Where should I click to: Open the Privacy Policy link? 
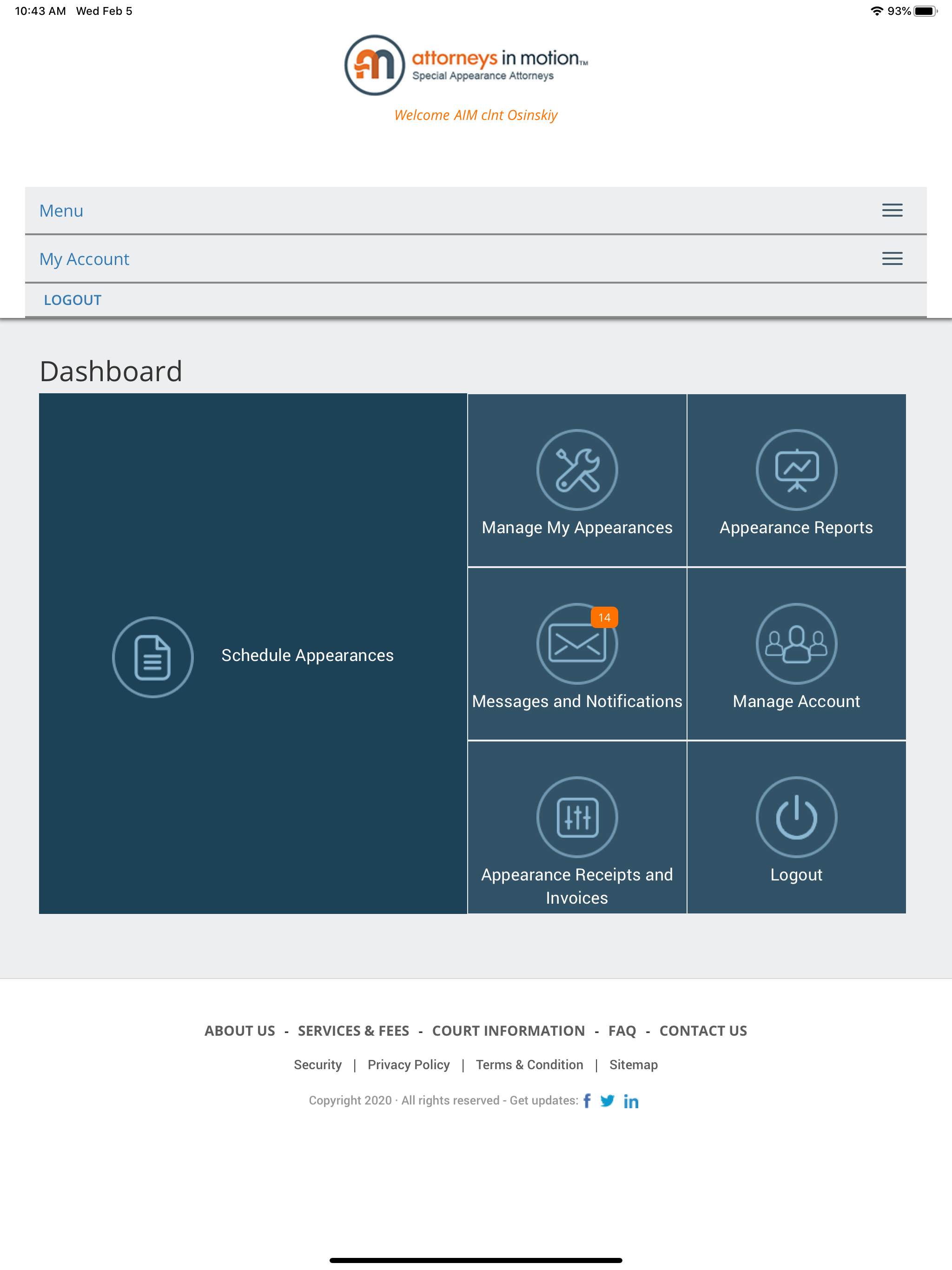tap(409, 1065)
